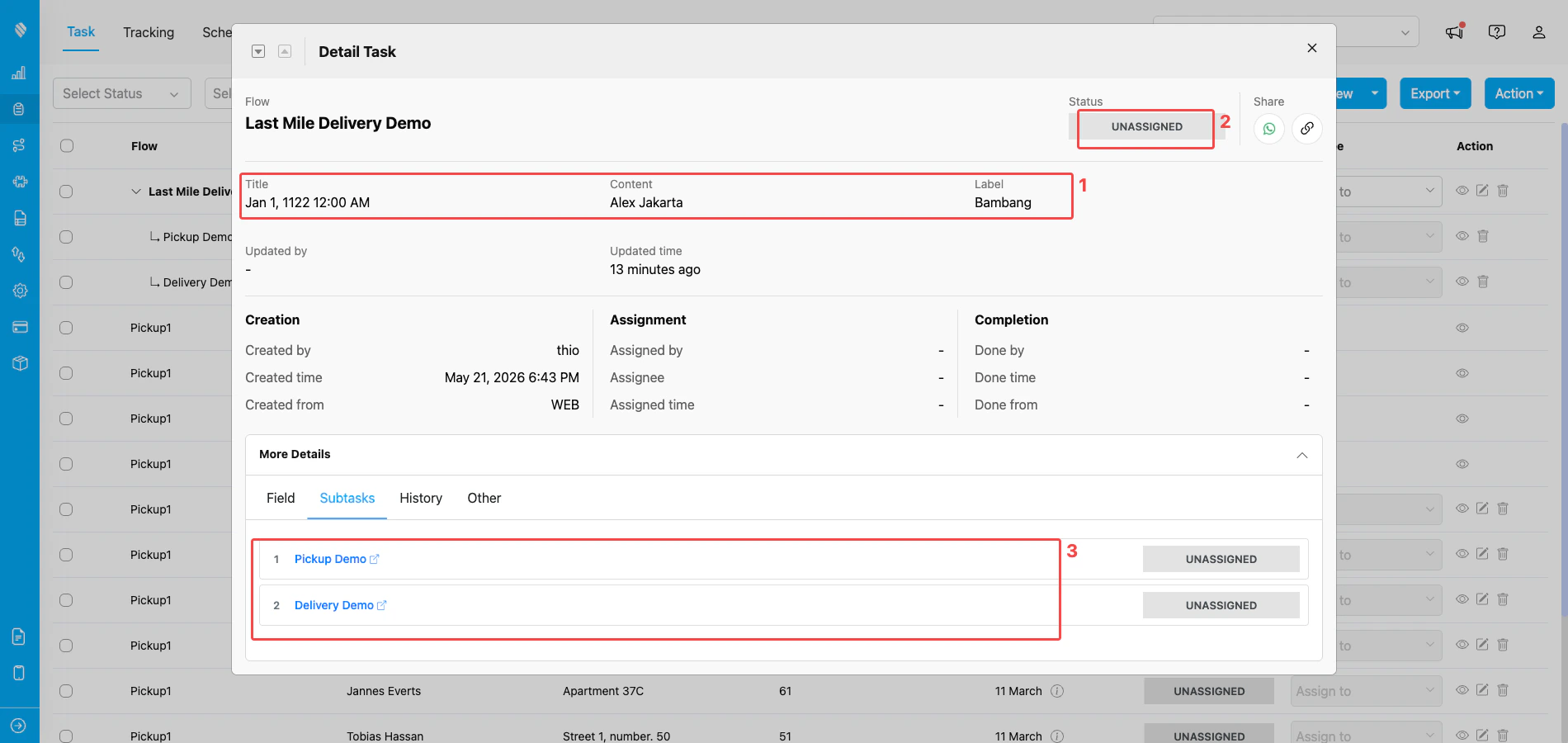Open the Select Status dropdown
1568x743 pixels.
(x=122, y=93)
